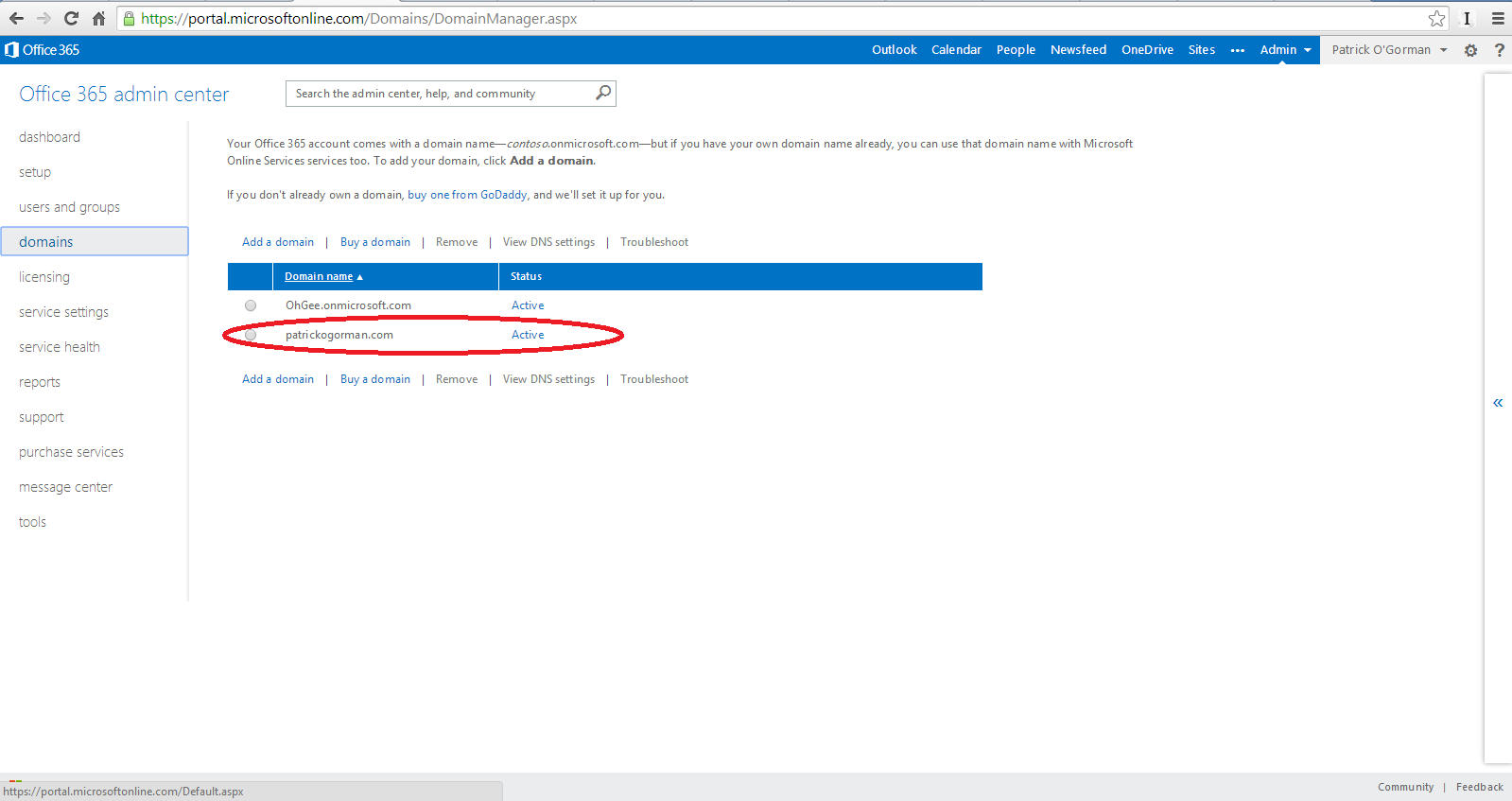Click the bottom Troubleshoot link
The width and height of the screenshot is (1512, 801).
[x=654, y=379]
